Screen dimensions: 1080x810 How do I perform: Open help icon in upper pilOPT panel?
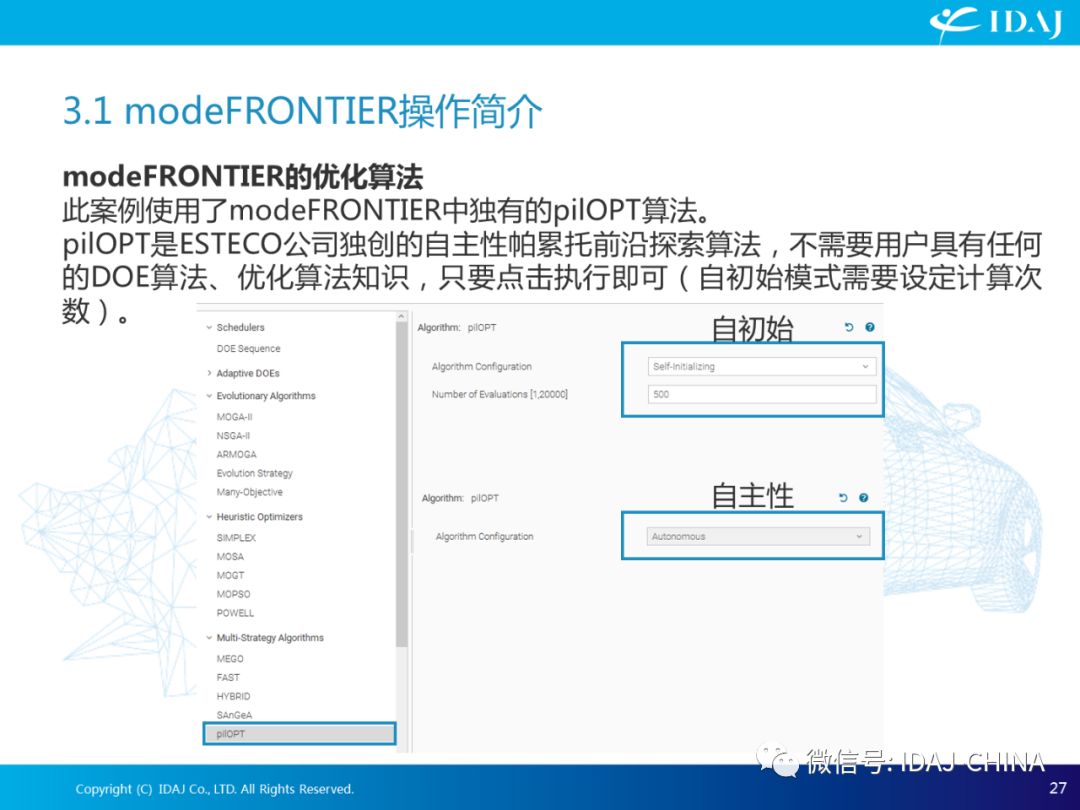870,327
